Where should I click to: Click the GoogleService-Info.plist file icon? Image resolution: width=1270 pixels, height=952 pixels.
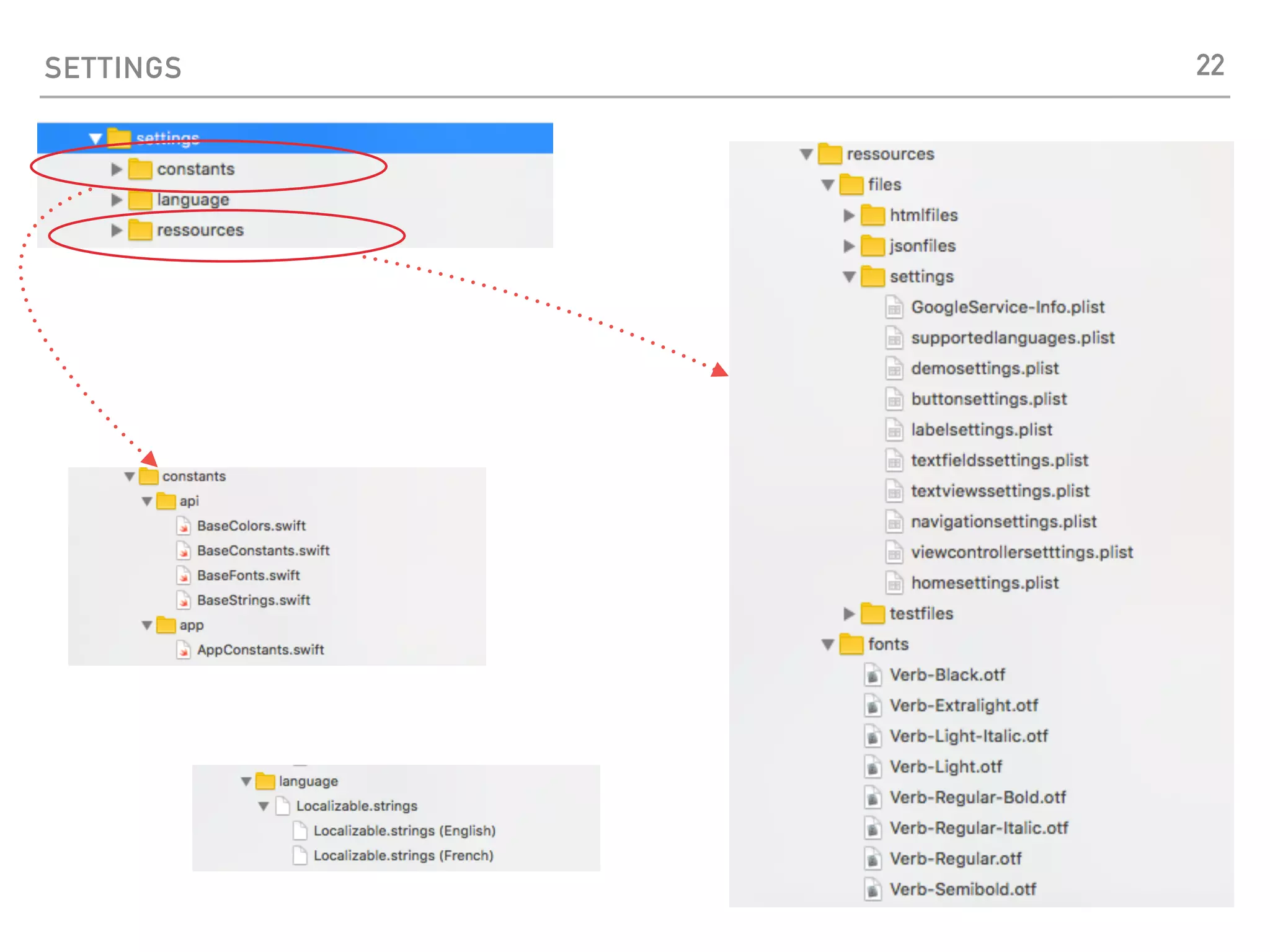click(894, 307)
